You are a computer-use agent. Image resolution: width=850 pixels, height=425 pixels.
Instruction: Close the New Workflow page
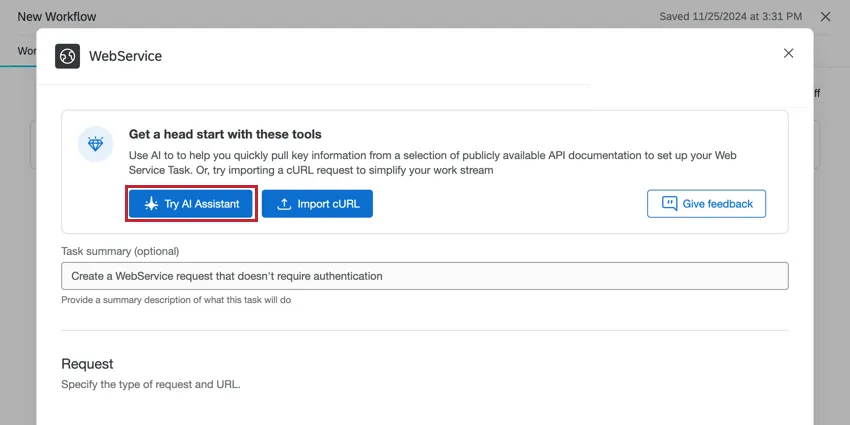pyautogui.click(x=825, y=17)
